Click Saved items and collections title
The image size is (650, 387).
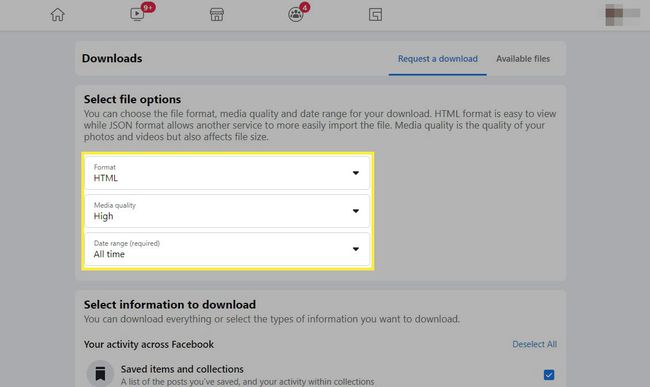(182, 369)
